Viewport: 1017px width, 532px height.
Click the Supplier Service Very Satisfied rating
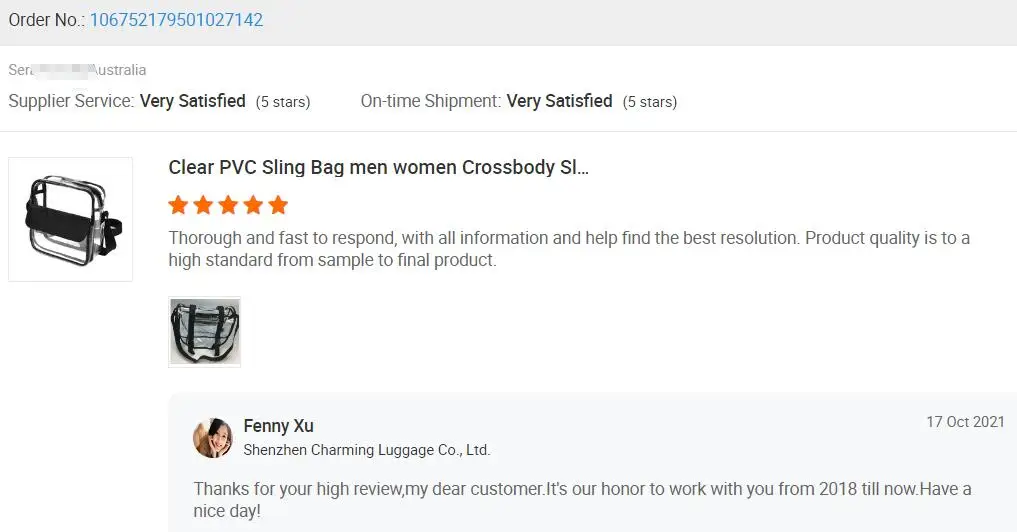click(x=192, y=101)
